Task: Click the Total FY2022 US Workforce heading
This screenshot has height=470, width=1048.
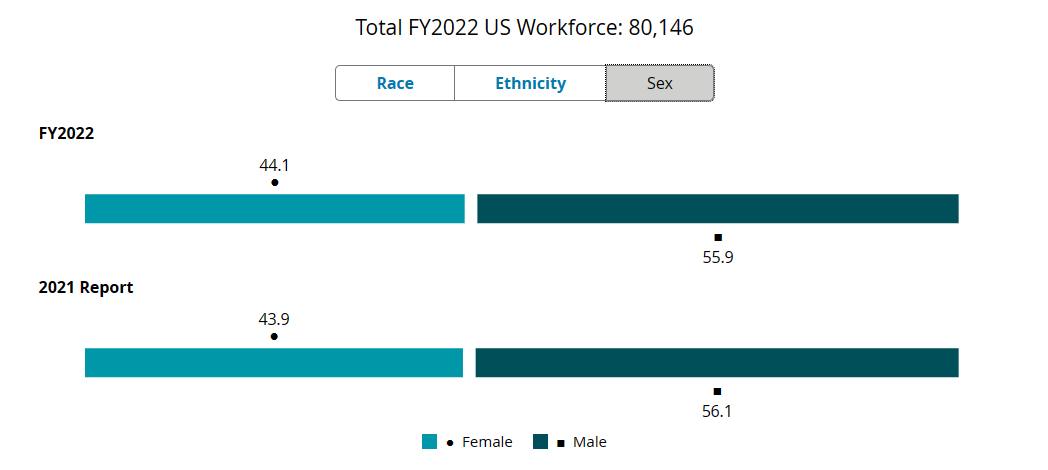Action: (524, 28)
